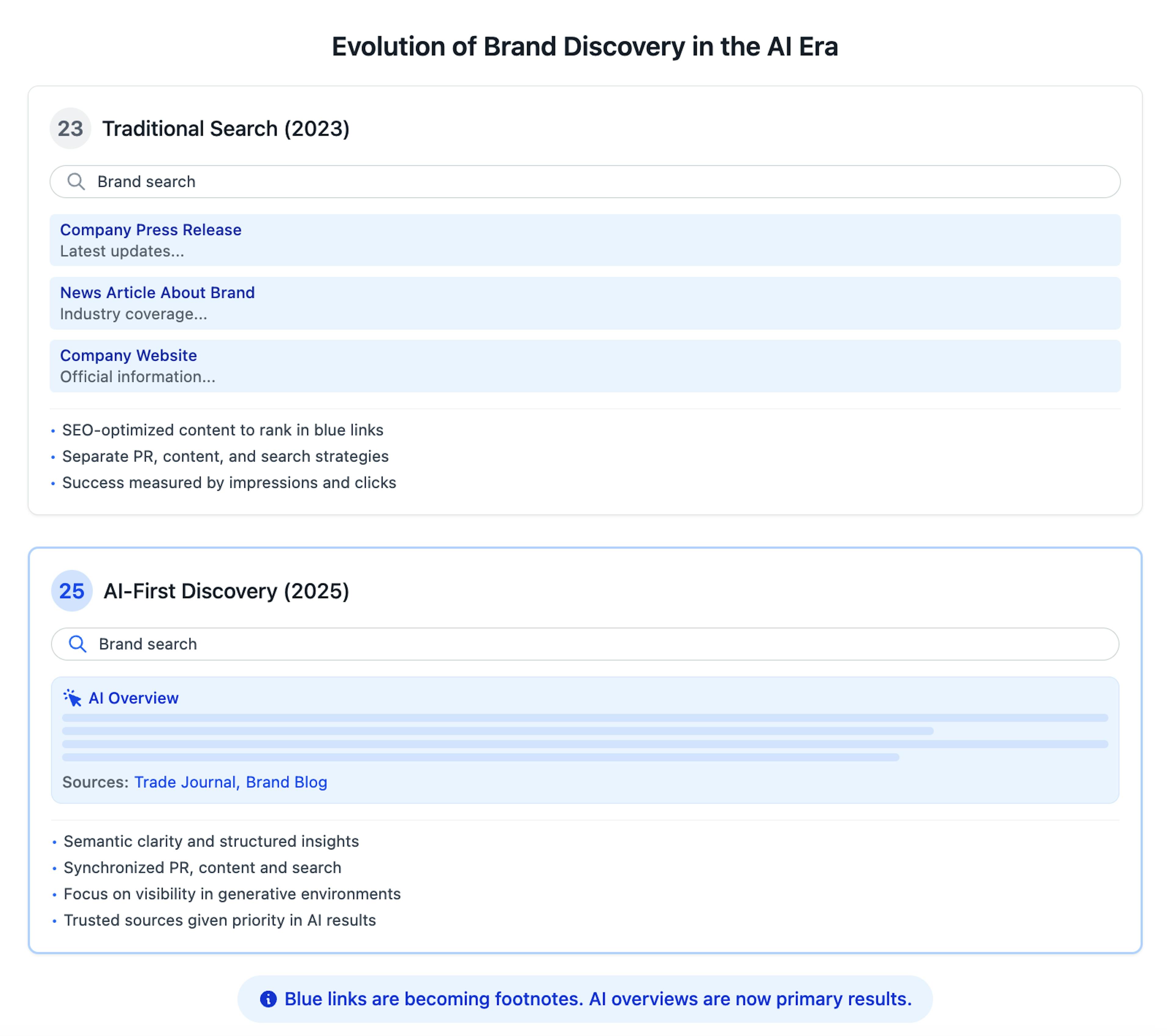Click the blue links footnotes banner
Viewport: 1172px width, 1036px height.
(598, 999)
